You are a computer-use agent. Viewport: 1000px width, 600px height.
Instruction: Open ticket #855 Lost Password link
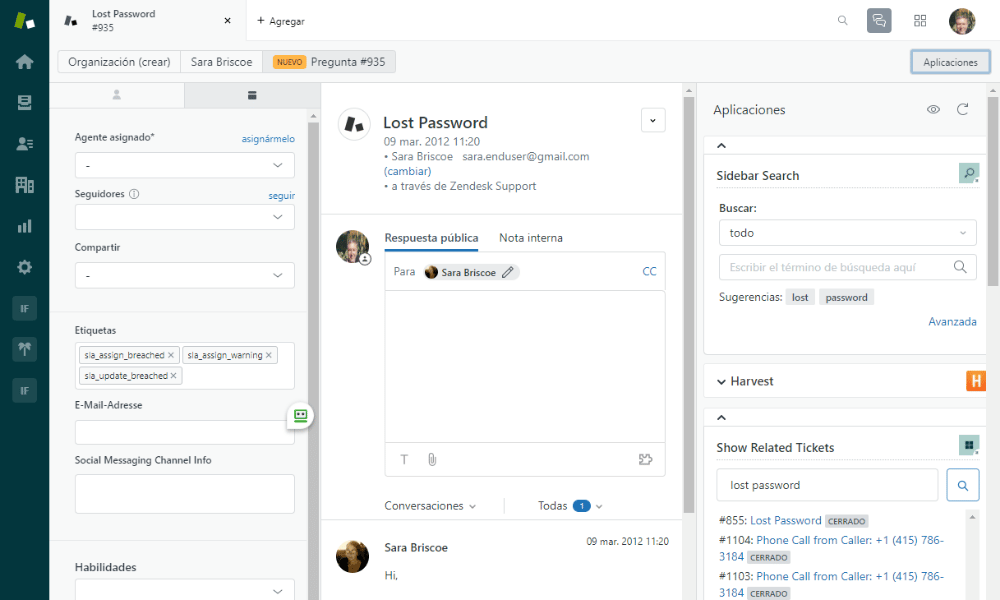click(786, 520)
